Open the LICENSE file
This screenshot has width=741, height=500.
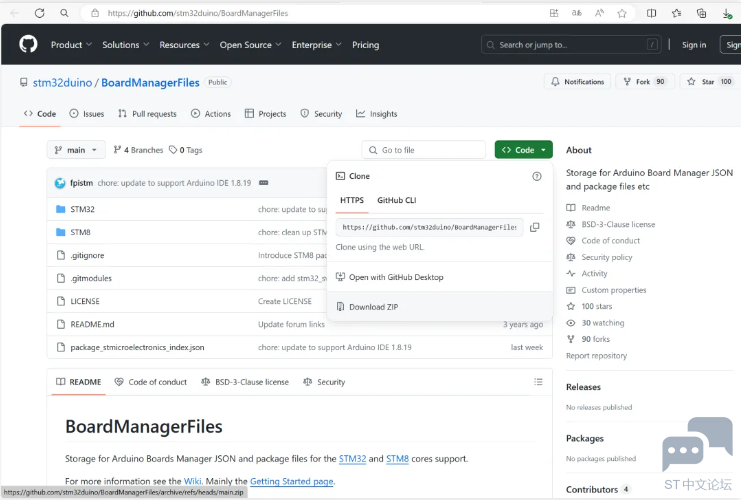85,302
